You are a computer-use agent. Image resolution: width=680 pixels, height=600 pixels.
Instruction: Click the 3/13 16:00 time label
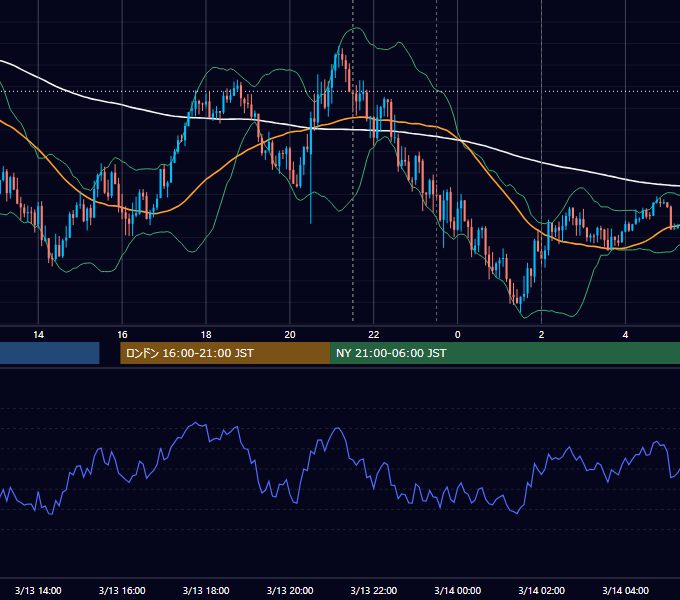[122, 590]
